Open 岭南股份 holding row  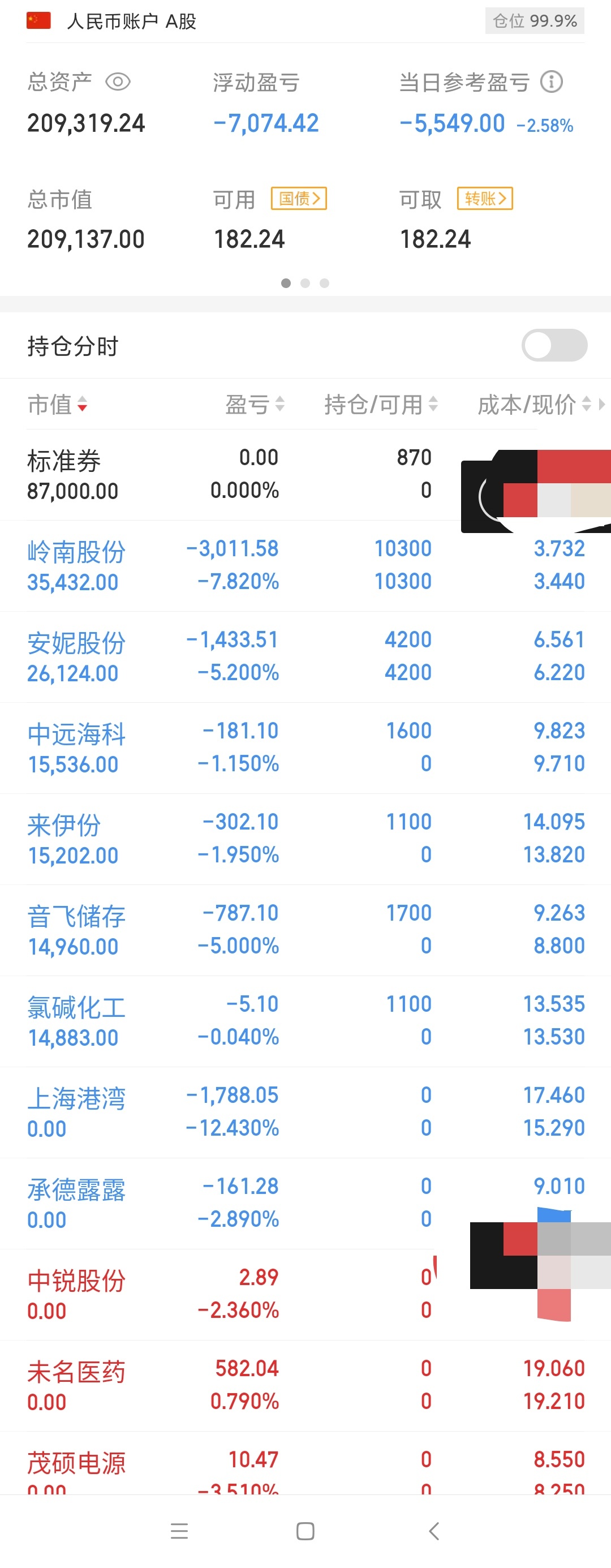(305, 566)
